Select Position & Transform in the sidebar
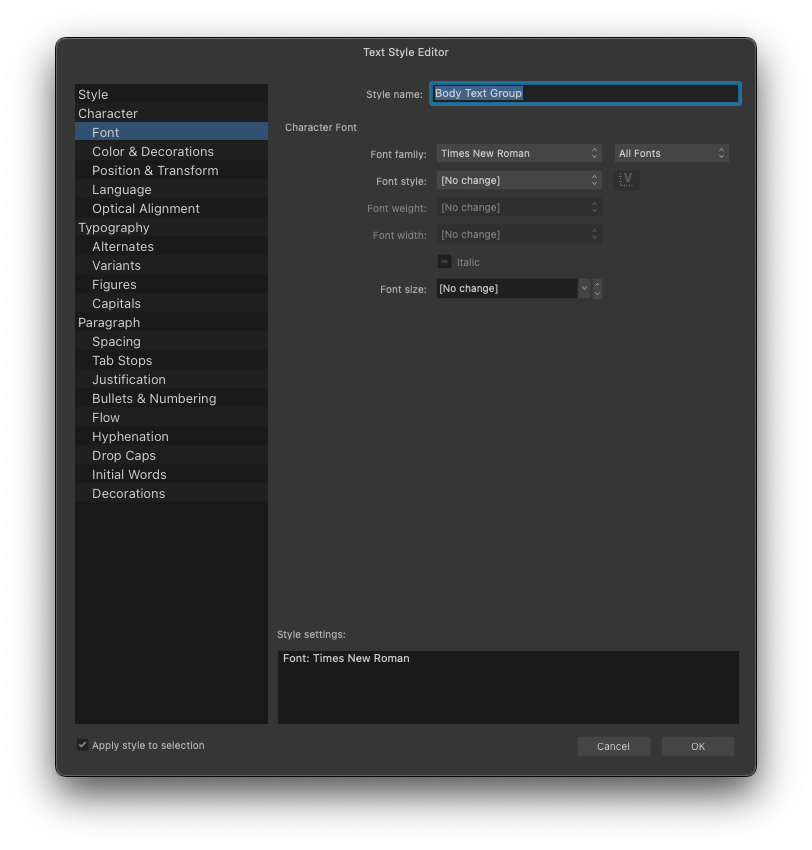812x850 pixels. point(170,170)
